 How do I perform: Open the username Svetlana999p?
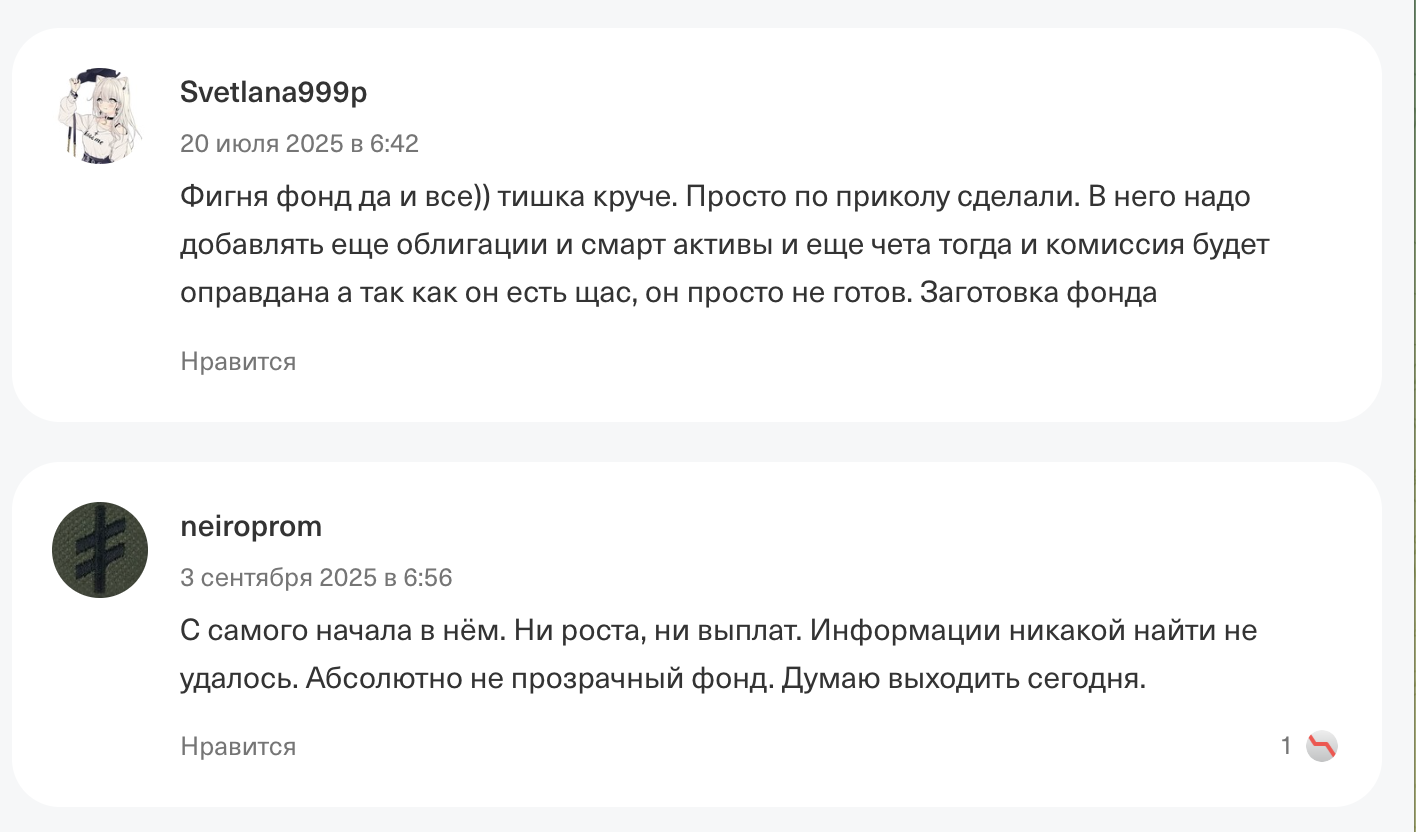(273, 91)
